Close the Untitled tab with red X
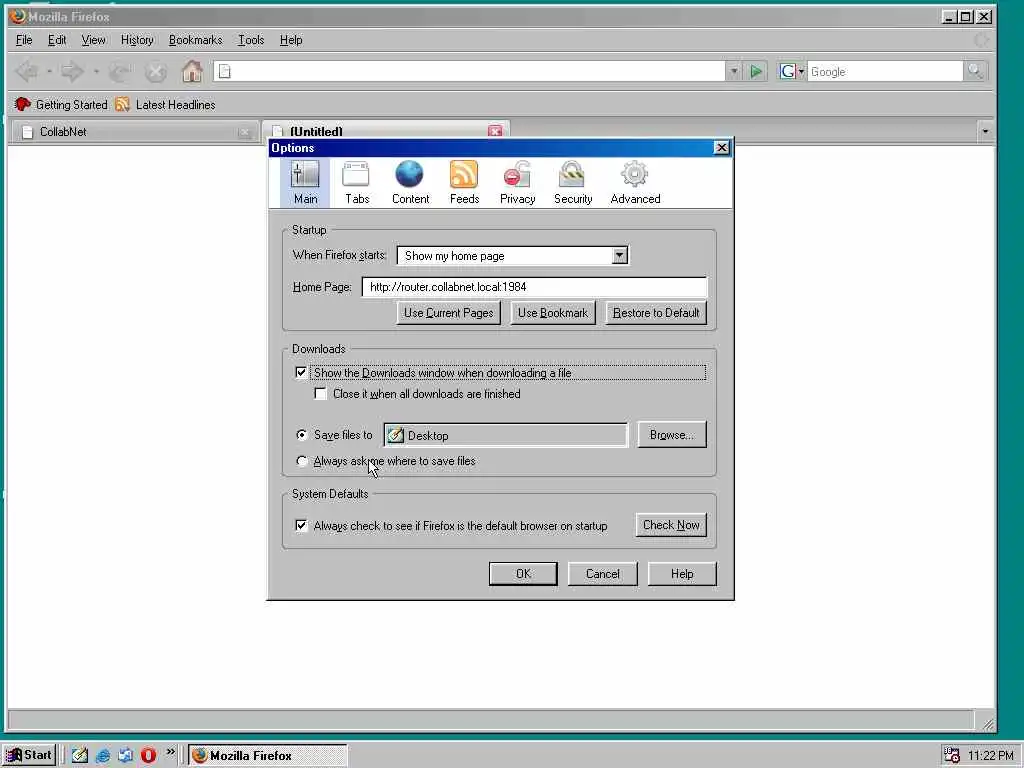Screen dimensions: 1024x768 (x=495, y=131)
